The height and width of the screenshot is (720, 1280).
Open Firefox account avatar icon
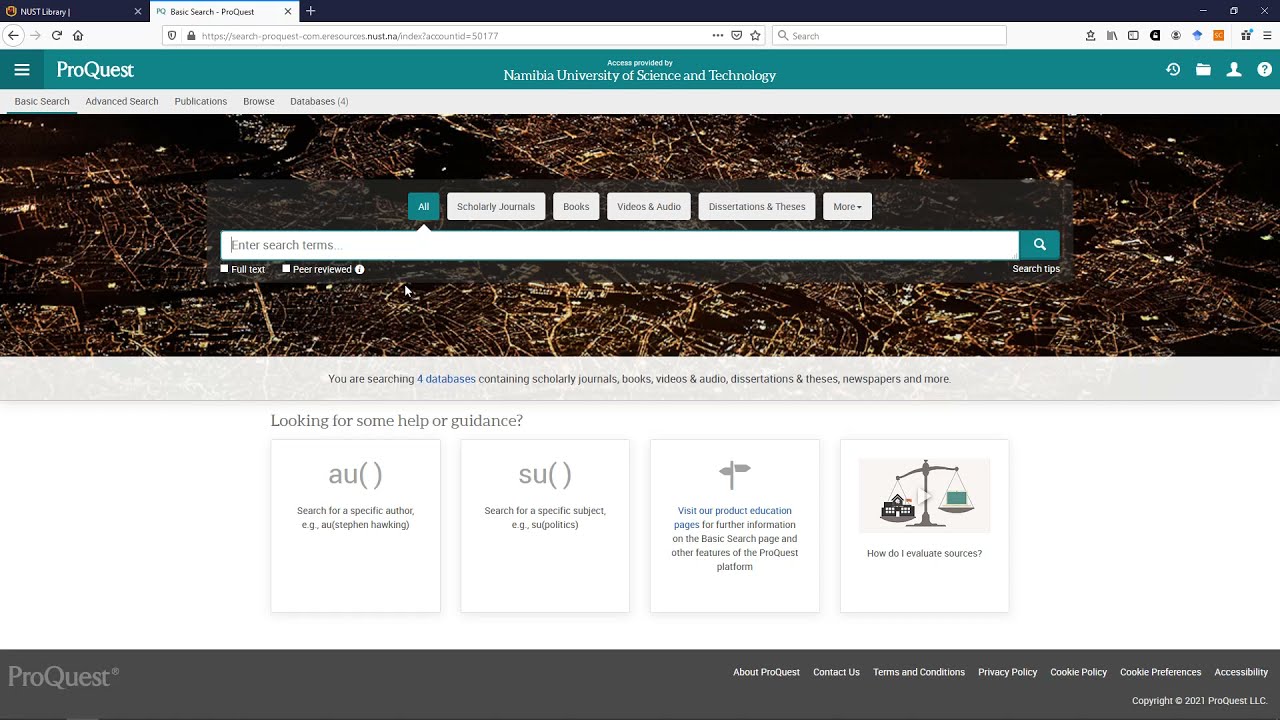tap(1176, 35)
